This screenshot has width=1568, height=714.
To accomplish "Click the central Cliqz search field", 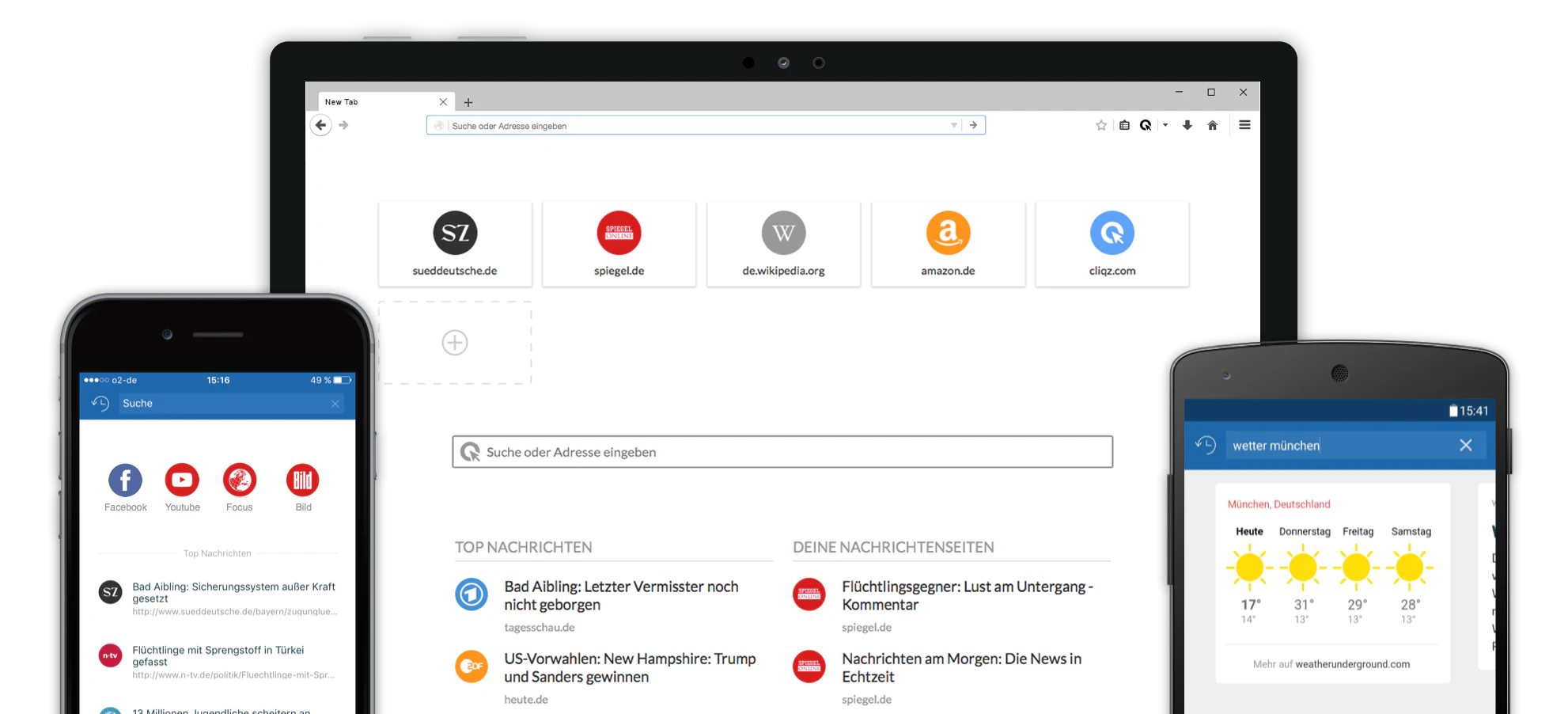I will (782, 452).
